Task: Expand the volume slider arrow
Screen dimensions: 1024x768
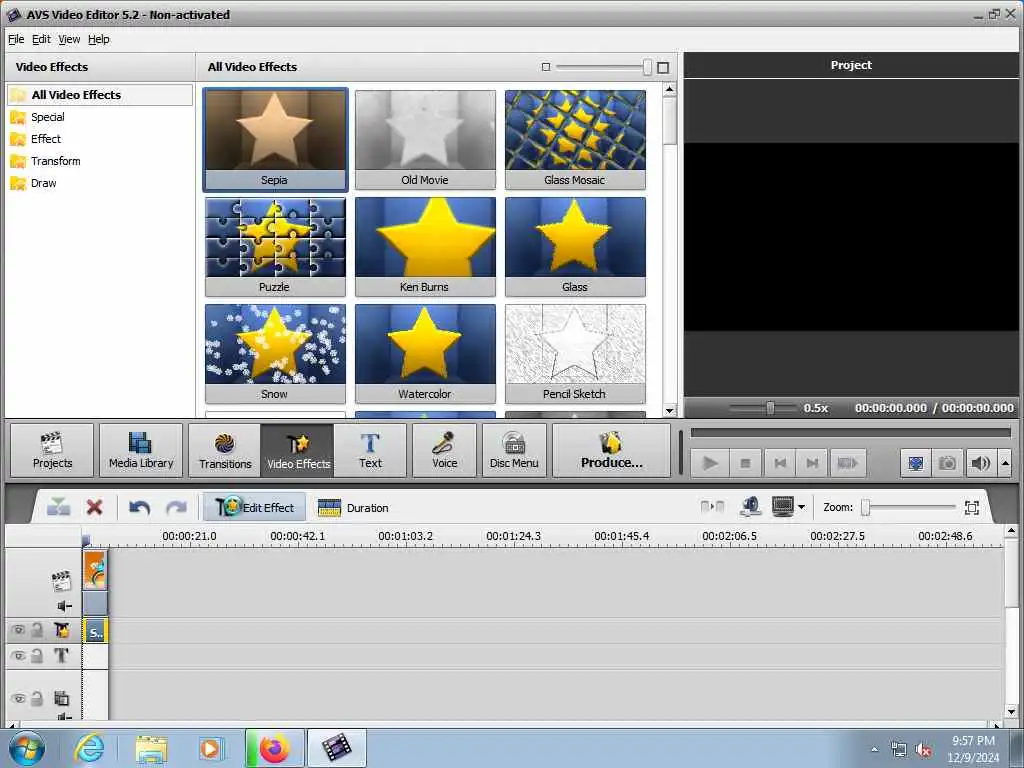Action: tap(1005, 463)
